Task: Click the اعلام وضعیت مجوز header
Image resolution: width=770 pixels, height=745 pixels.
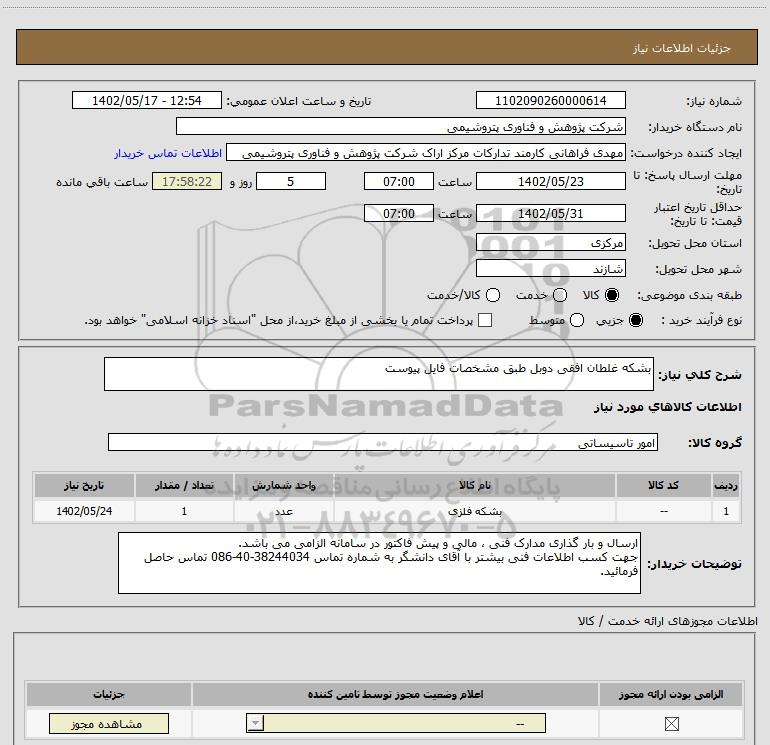Action: [395, 694]
